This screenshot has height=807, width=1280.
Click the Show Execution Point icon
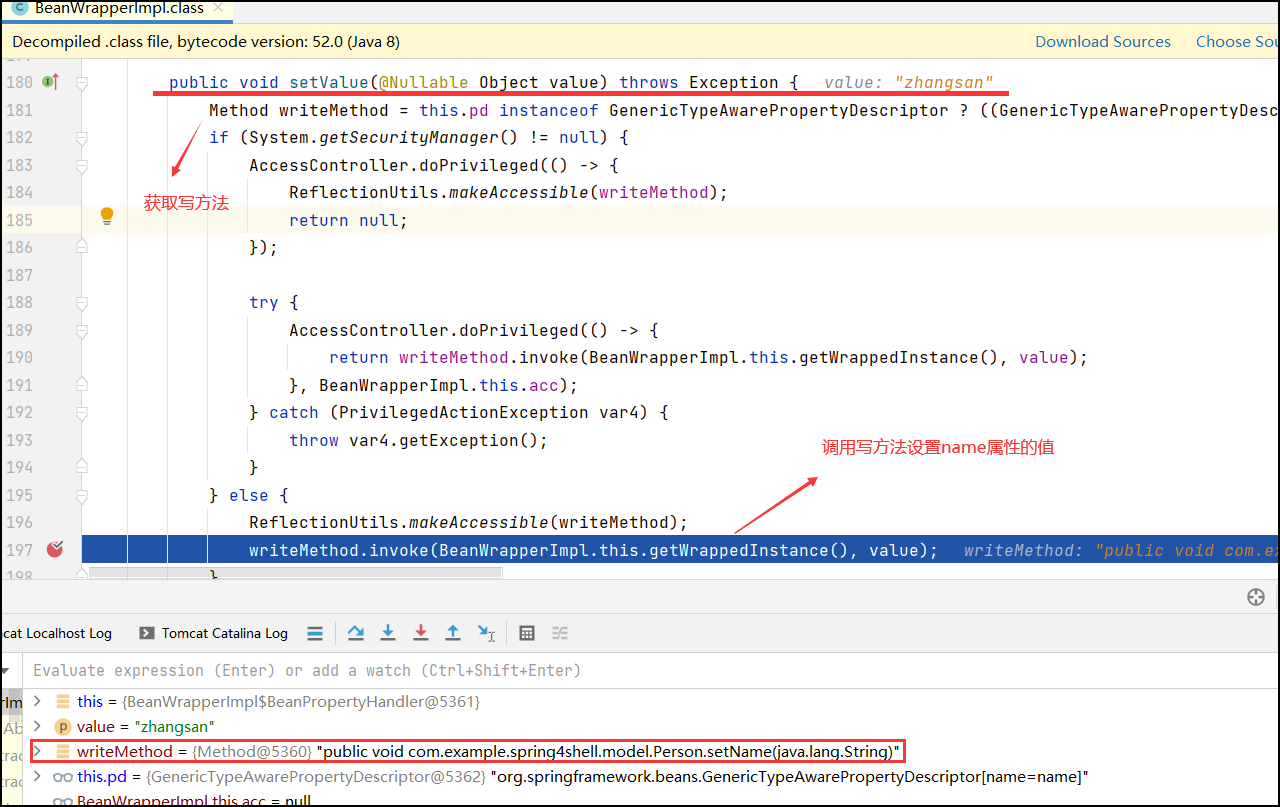click(x=315, y=633)
